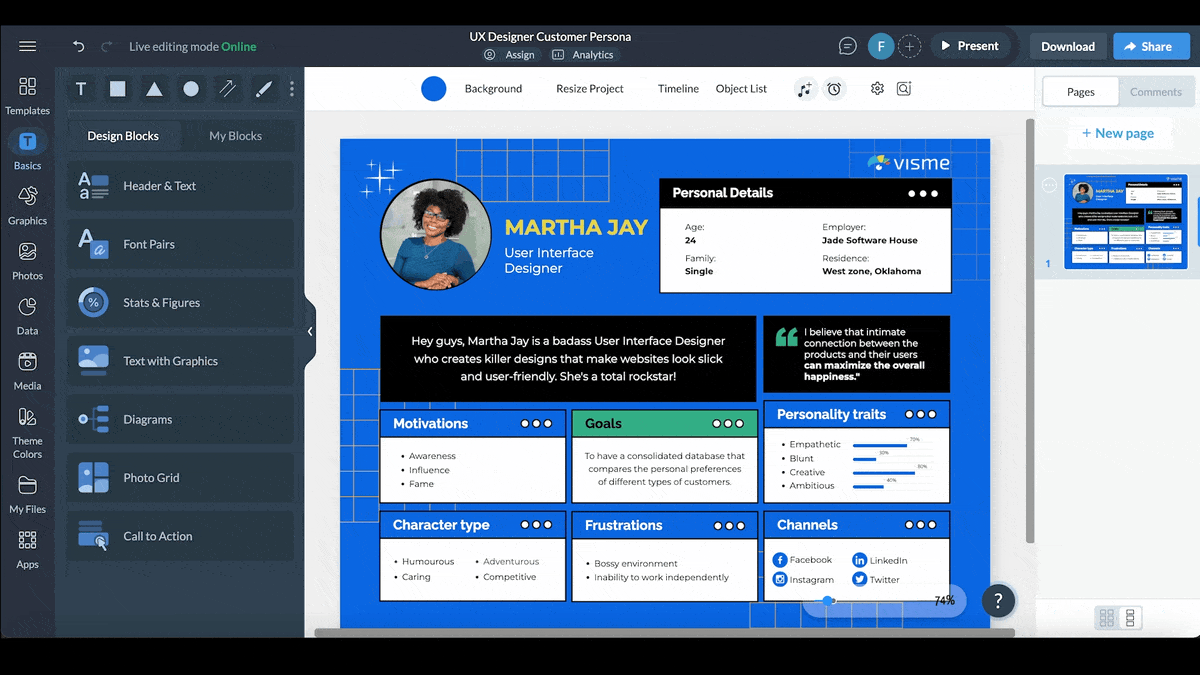Viewport: 1200px width, 675px height.
Task: Open project settings via the gear icon
Action: [877, 88]
